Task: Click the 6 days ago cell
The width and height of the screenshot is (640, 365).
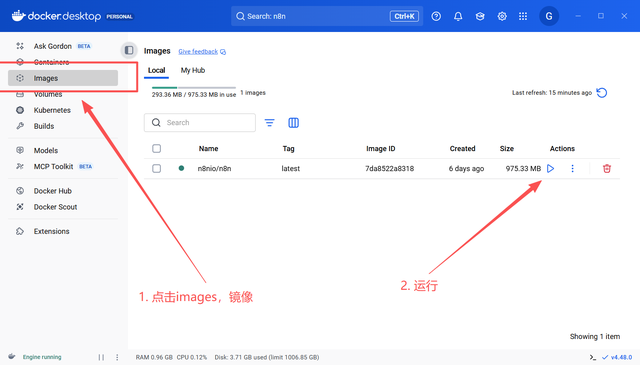Action: [466, 168]
